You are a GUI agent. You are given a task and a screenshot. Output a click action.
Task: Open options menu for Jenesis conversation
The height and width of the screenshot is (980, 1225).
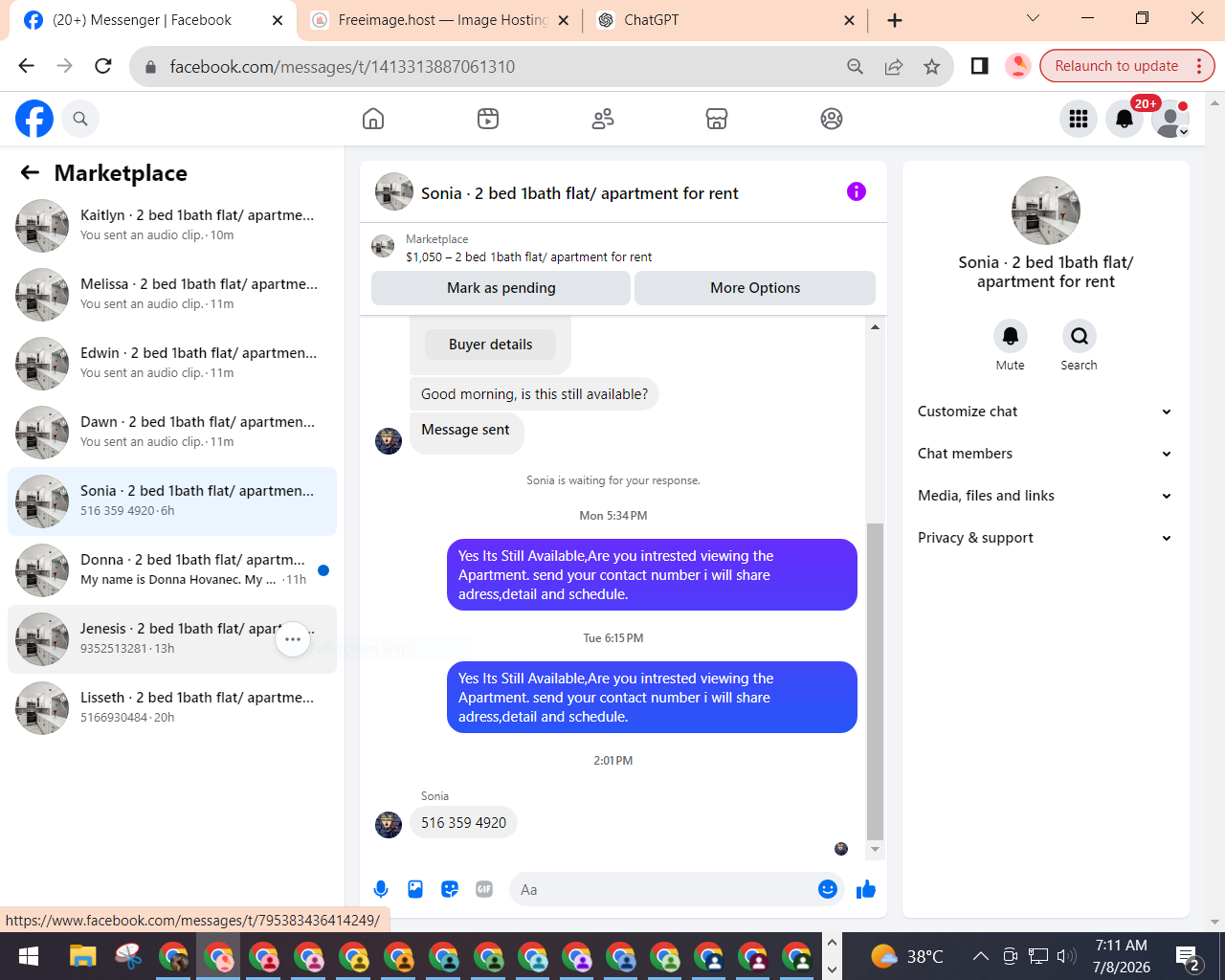[x=293, y=639]
